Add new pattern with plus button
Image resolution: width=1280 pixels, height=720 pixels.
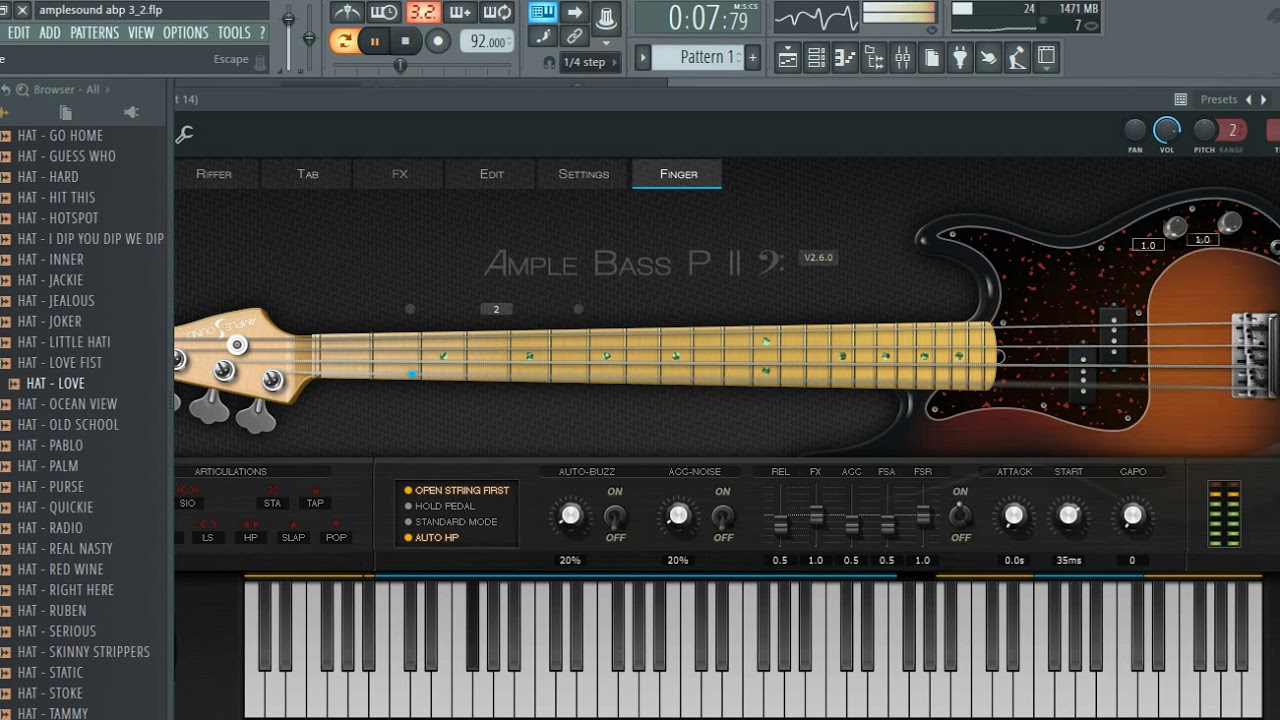753,58
